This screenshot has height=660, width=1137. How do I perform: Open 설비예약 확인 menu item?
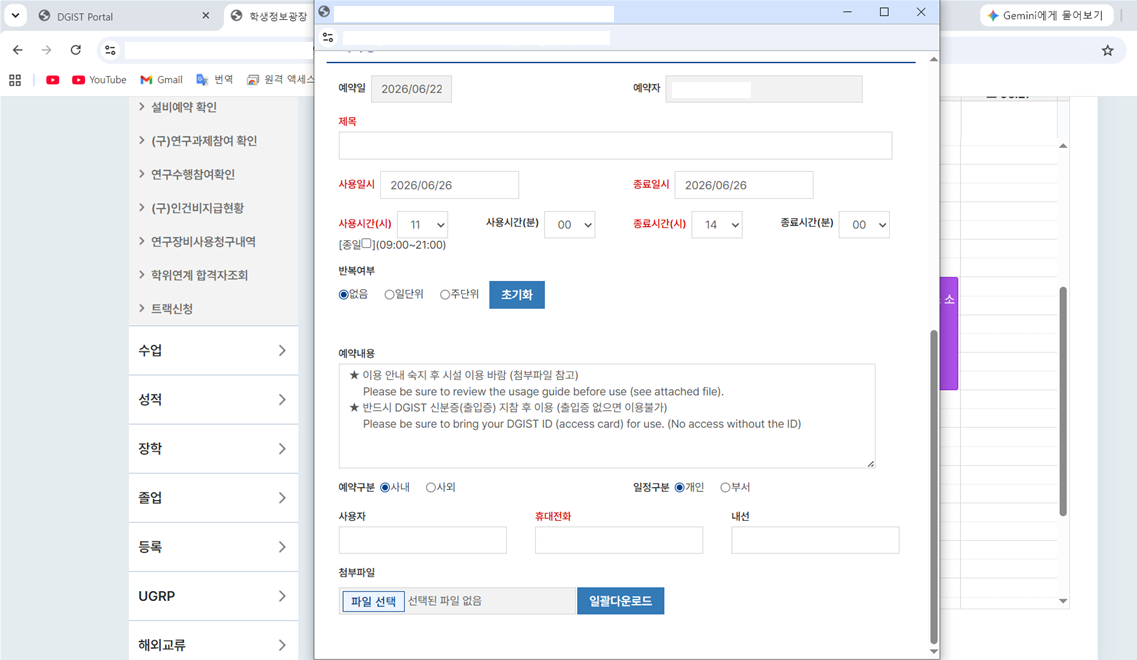(183, 107)
